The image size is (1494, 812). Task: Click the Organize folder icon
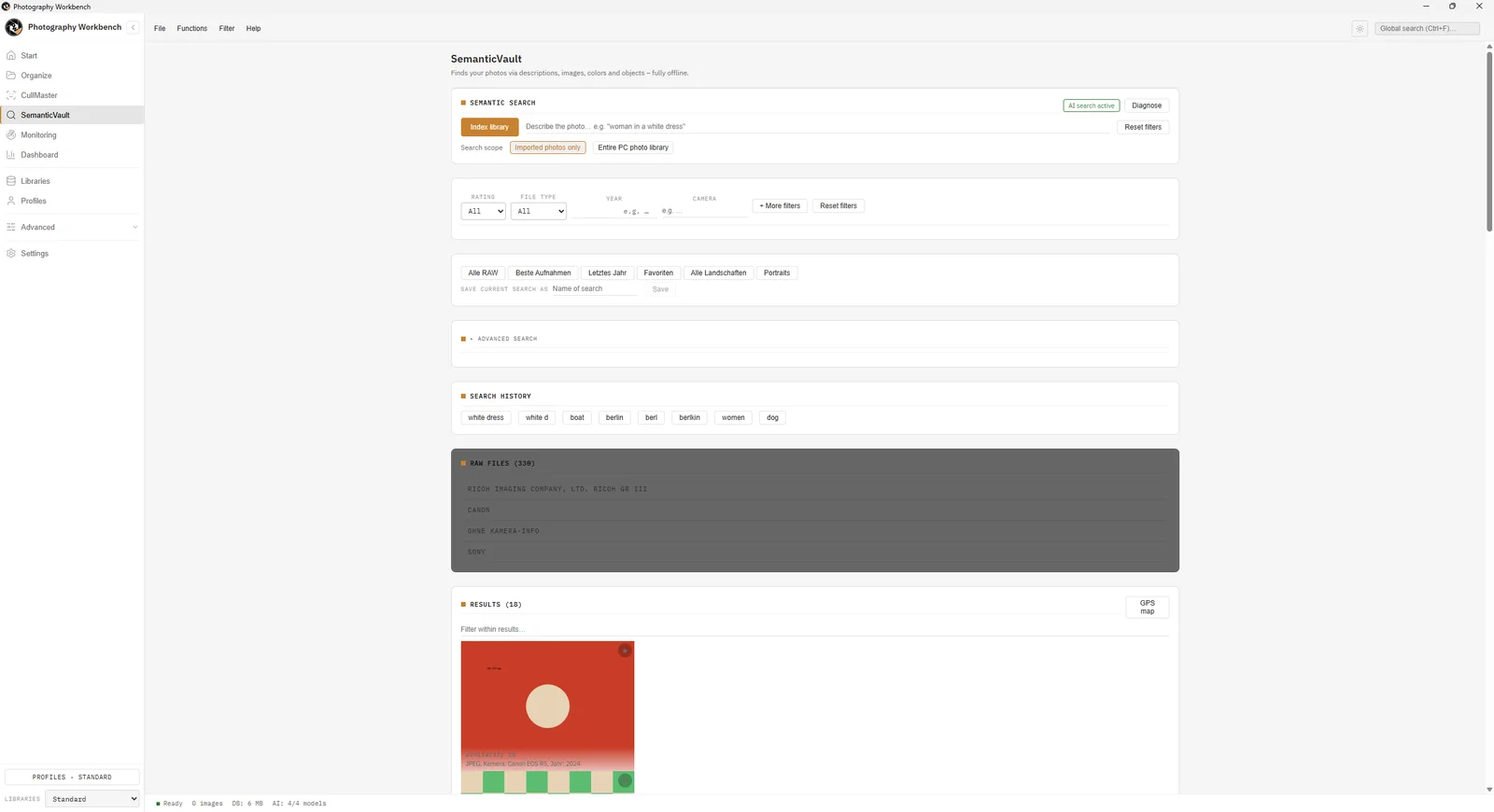point(11,76)
